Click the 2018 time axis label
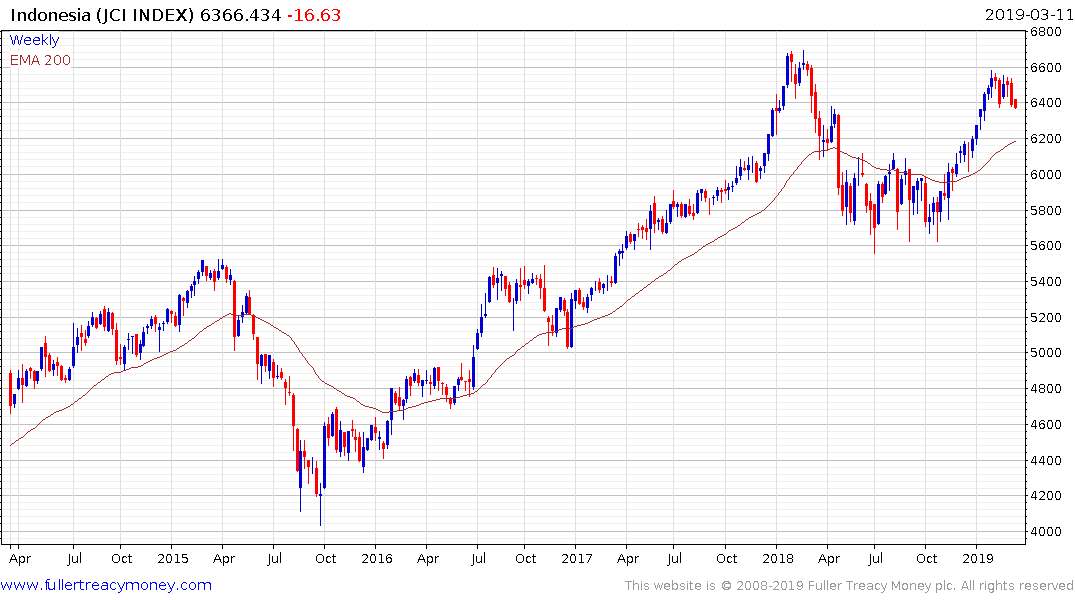 coord(777,558)
